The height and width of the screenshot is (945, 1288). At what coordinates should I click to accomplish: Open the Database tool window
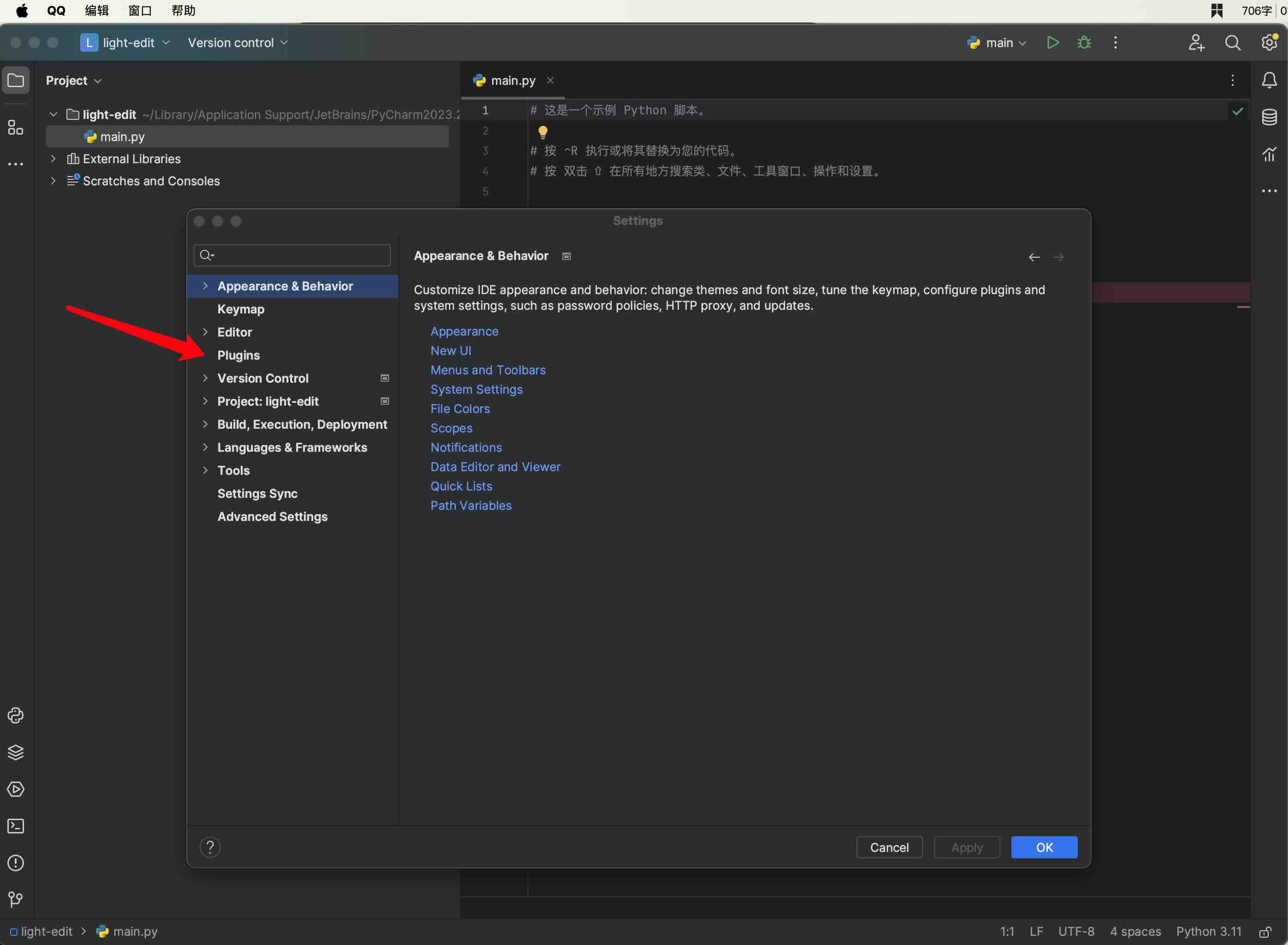click(1269, 117)
